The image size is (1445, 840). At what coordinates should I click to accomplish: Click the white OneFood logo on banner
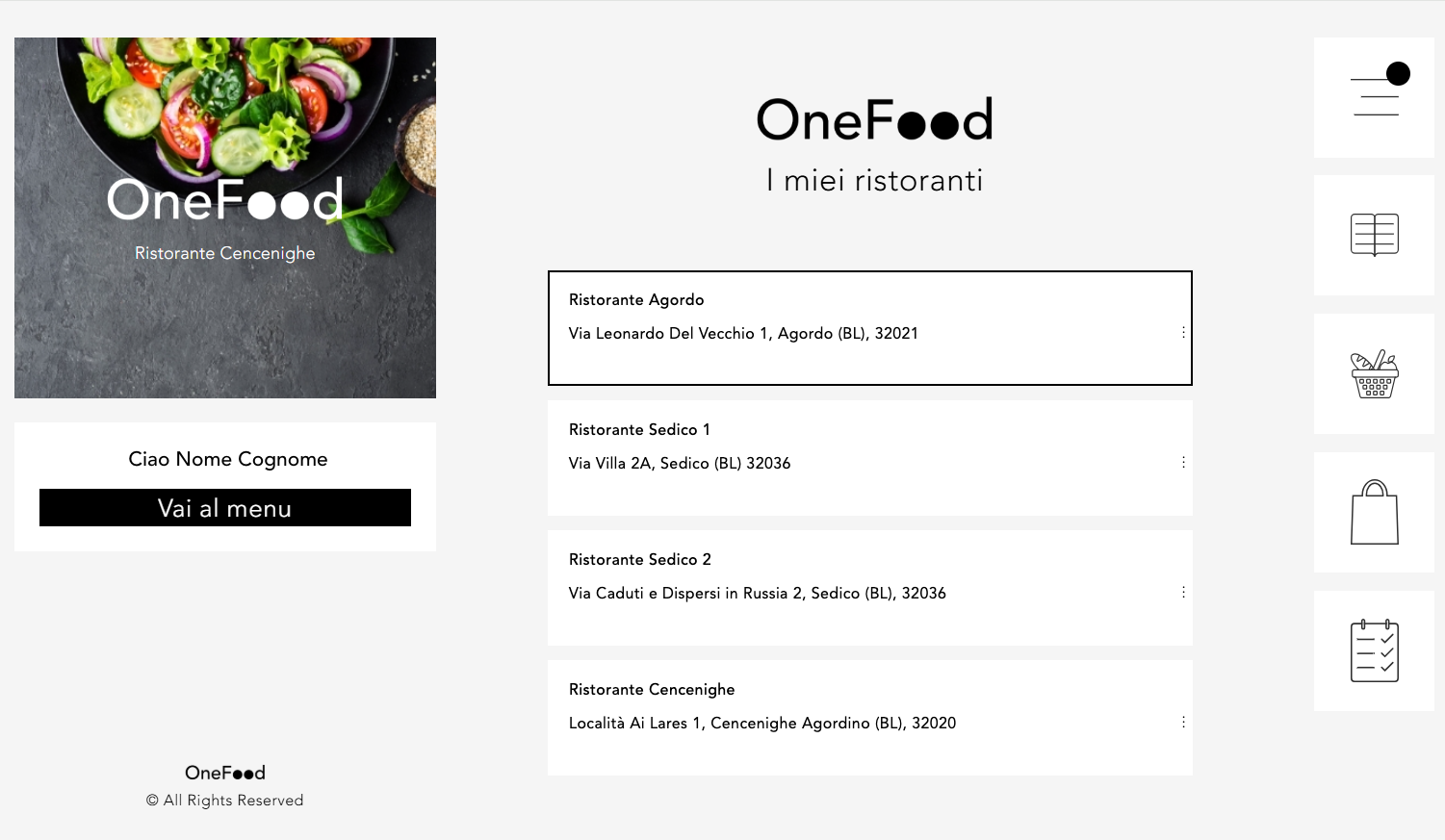tap(225, 199)
